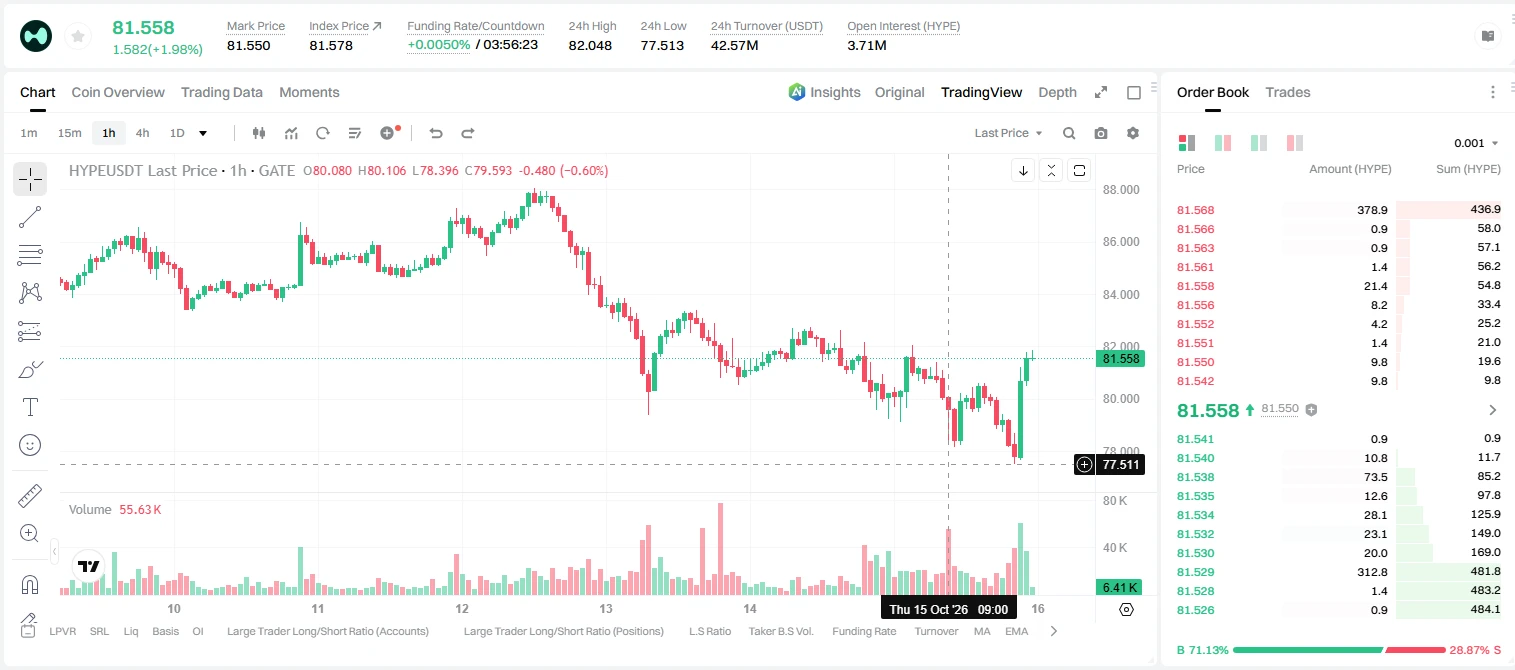Select the ruler measure tool

pos(30,496)
